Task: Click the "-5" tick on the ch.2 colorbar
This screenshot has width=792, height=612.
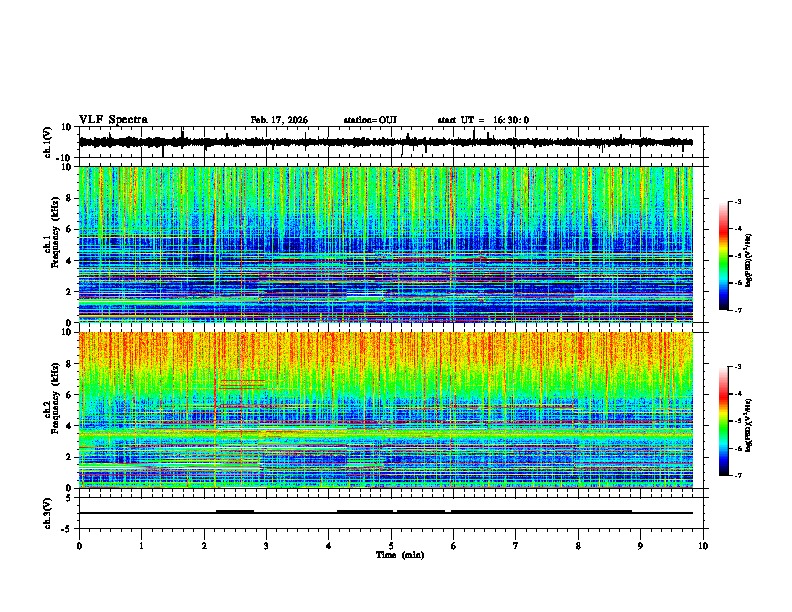Action: coord(737,421)
